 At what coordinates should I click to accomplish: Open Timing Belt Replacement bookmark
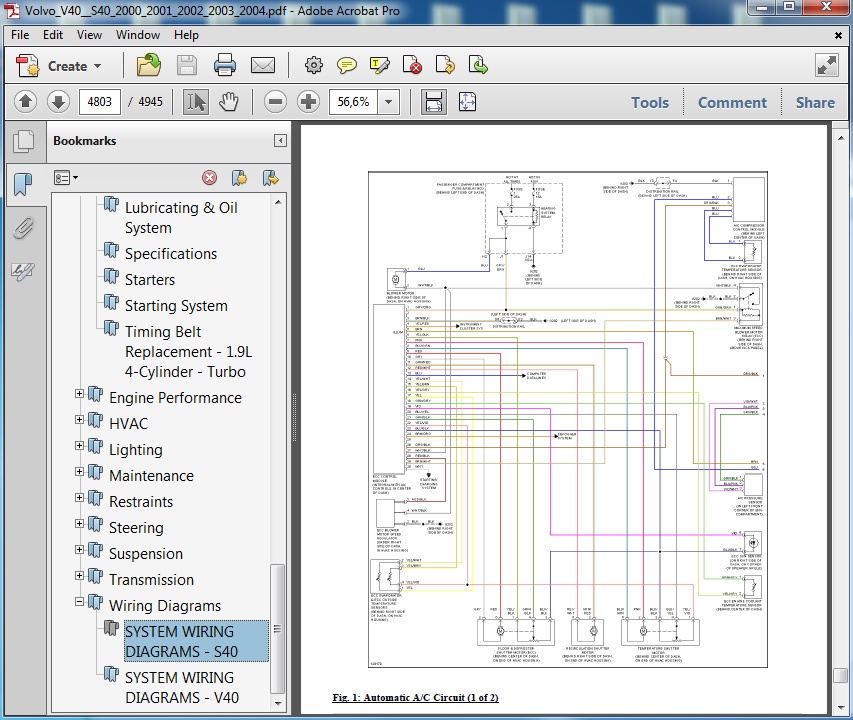188,352
